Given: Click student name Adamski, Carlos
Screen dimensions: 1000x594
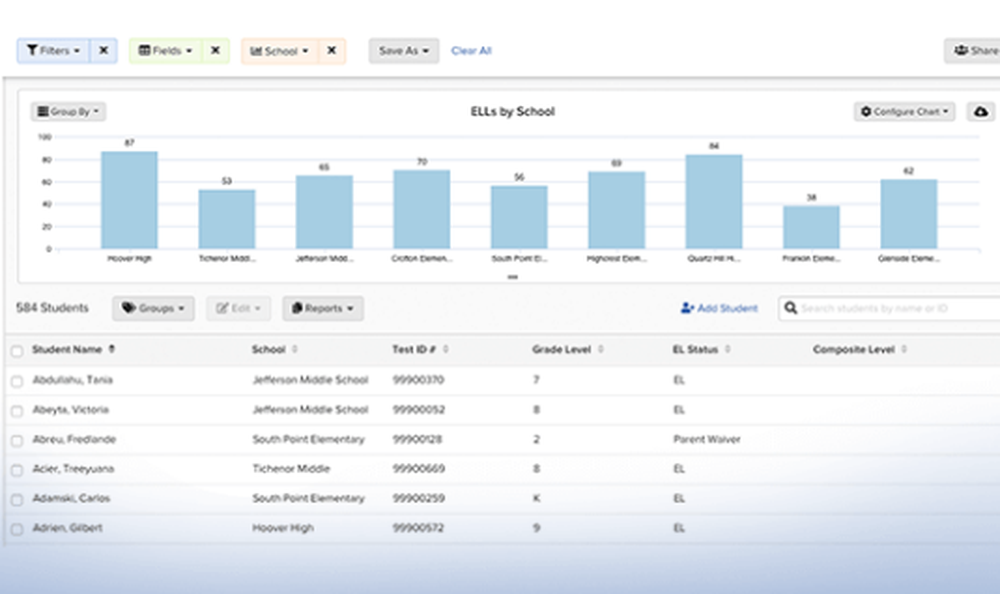Looking at the screenshot, I should coord(71,498).
